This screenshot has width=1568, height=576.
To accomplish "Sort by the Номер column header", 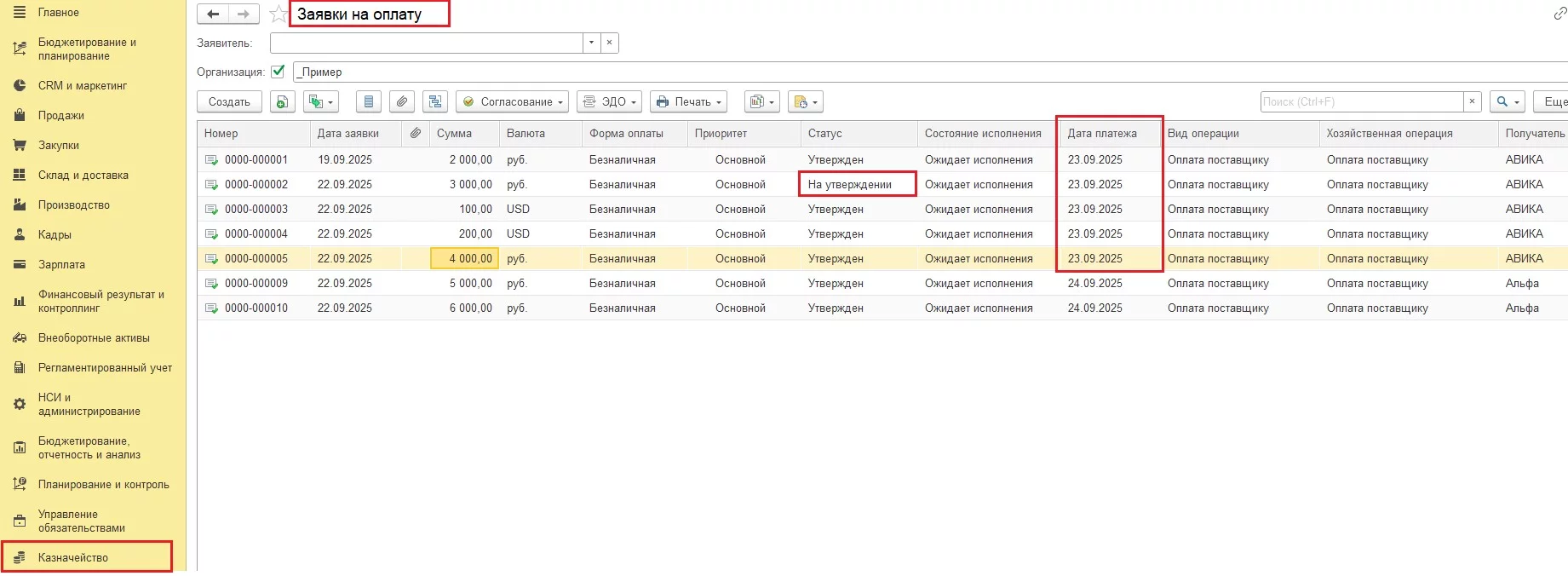I will pos(254,133).
